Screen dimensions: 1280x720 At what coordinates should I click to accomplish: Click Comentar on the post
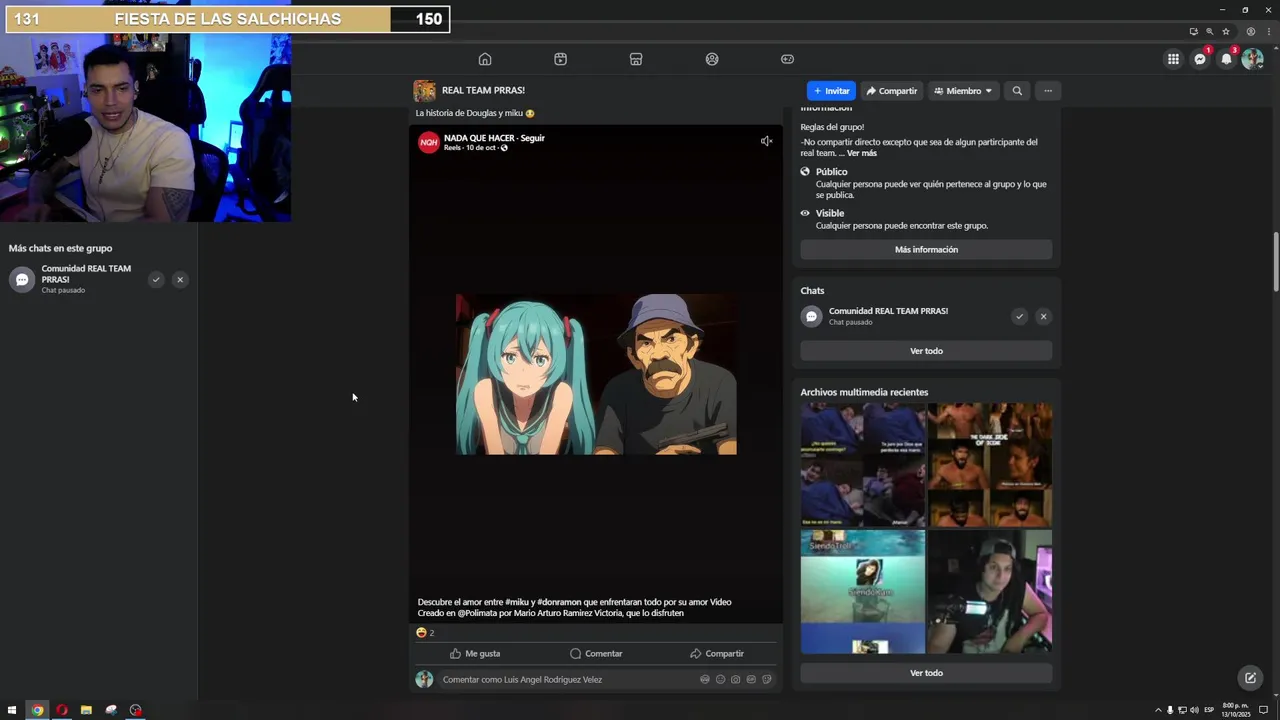[596, 653]
